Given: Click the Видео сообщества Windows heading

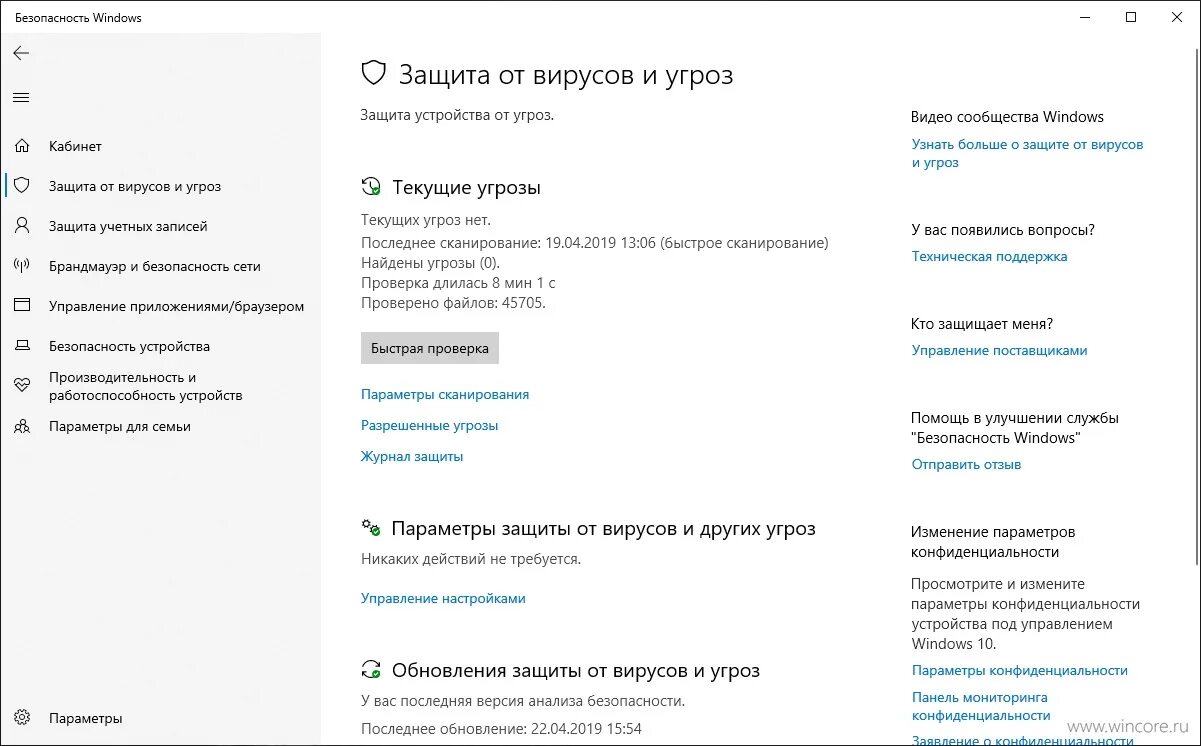Looking at the screenshot, I should coord(1007,117).
